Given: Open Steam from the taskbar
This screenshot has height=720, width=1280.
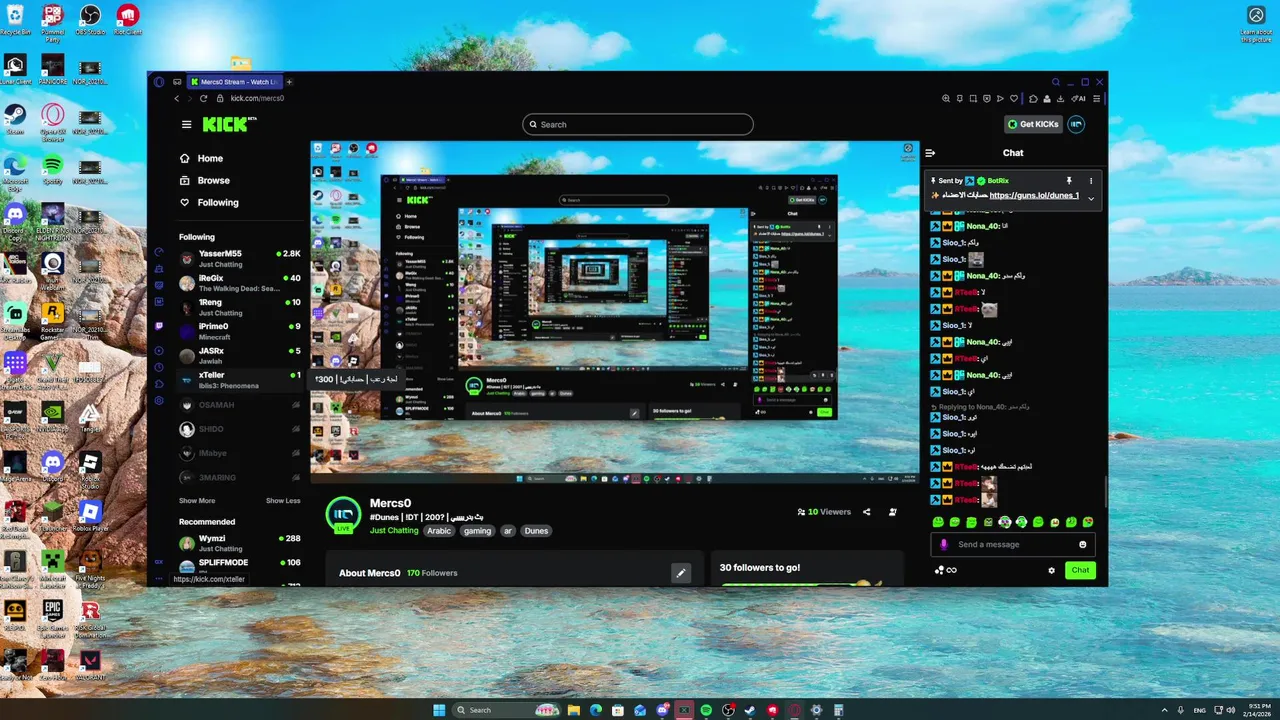Looking at the screenshot, I should tap(750, 710).
